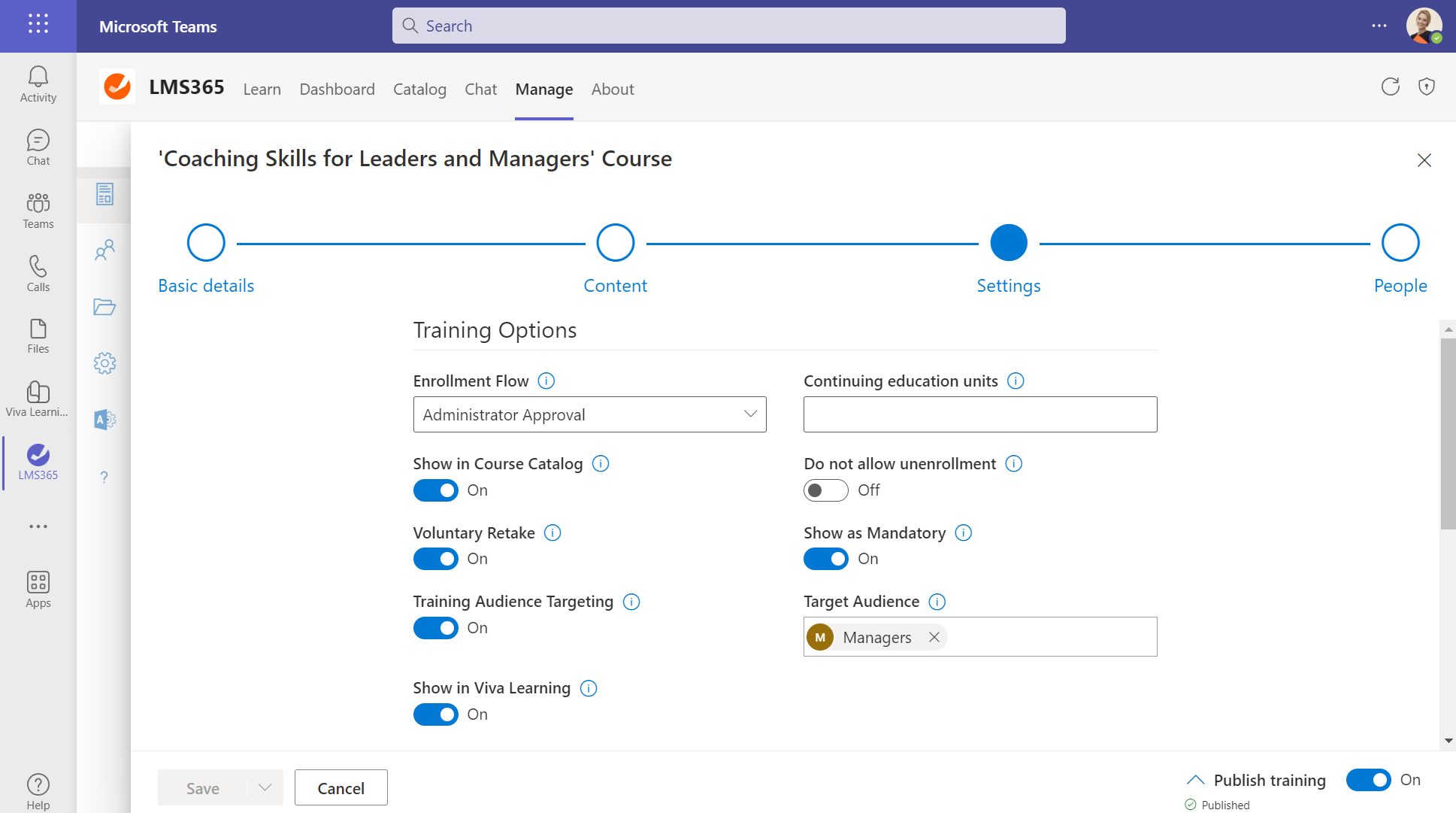Switch to the Chat tab in LMS365
Image resolution: width=1456 pixels, height=813 pixels.
[480, 89]
